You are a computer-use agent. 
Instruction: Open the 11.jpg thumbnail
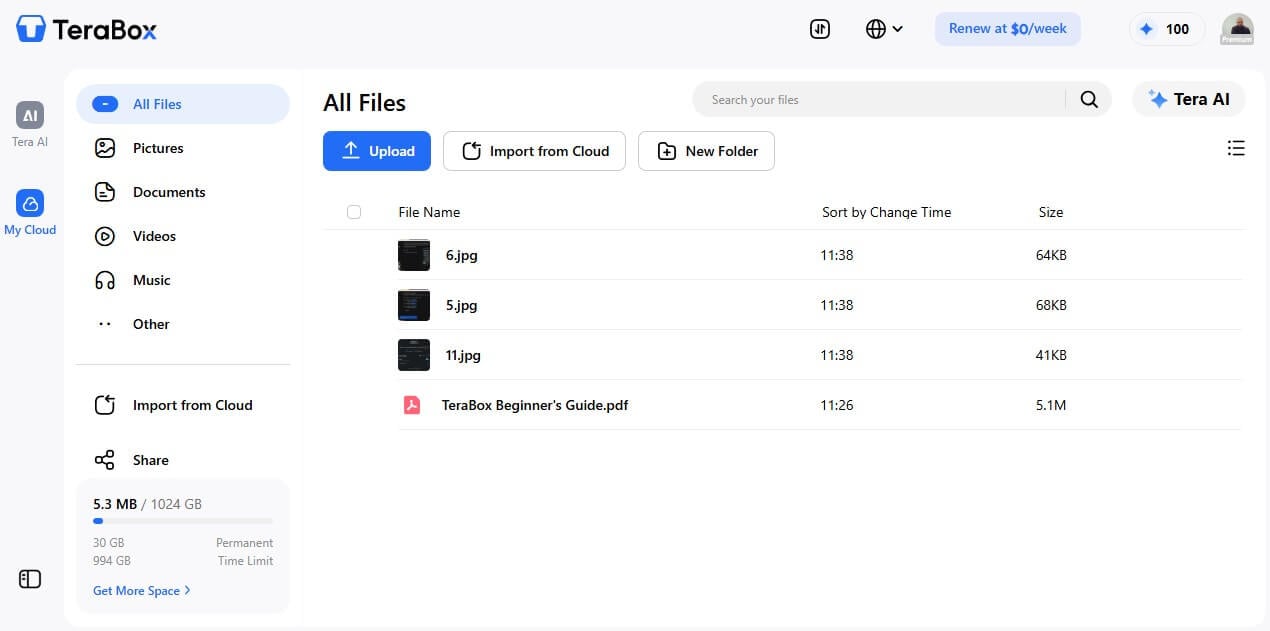[x=414, y=355]
